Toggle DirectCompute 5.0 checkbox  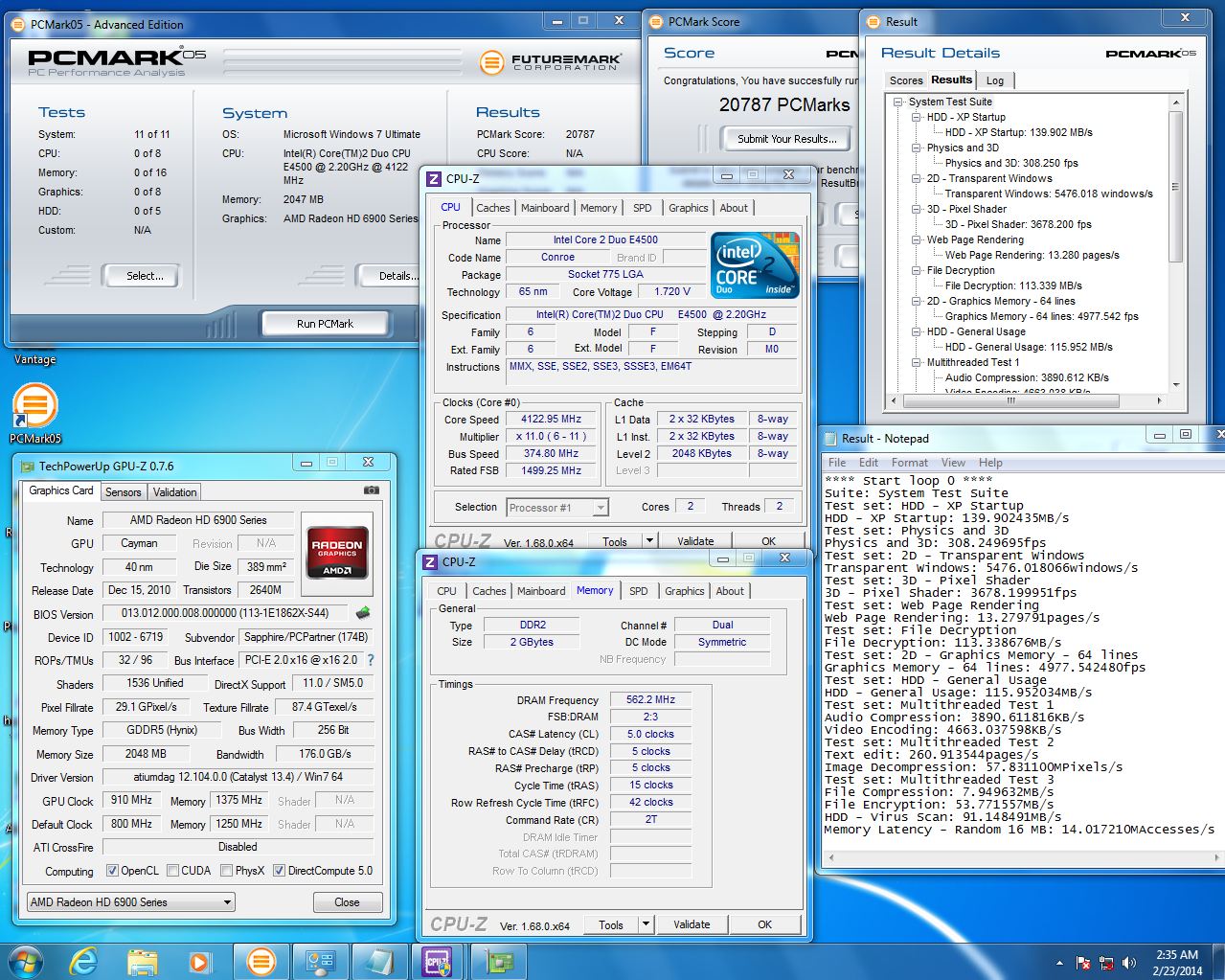coord(279,871)
